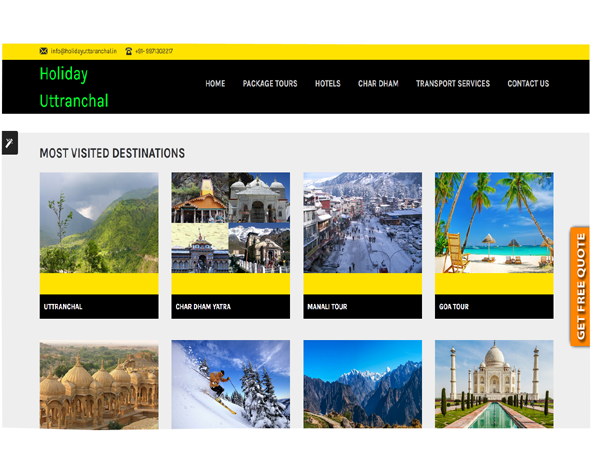600x455 pixels.
Task: Click the phone number in top bar
Action: click(x=154, y=51)
